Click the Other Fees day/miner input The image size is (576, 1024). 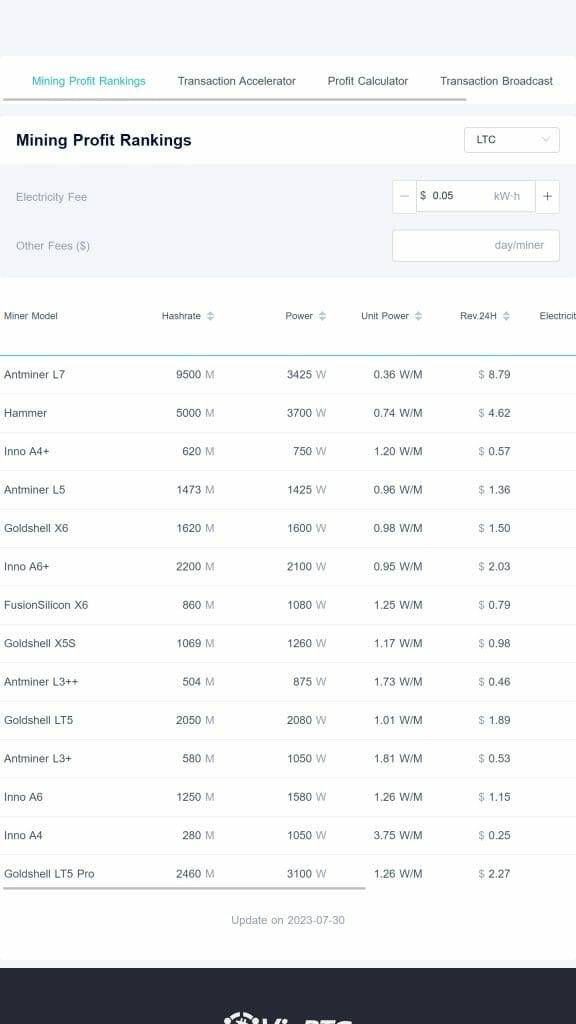(475, 246)
